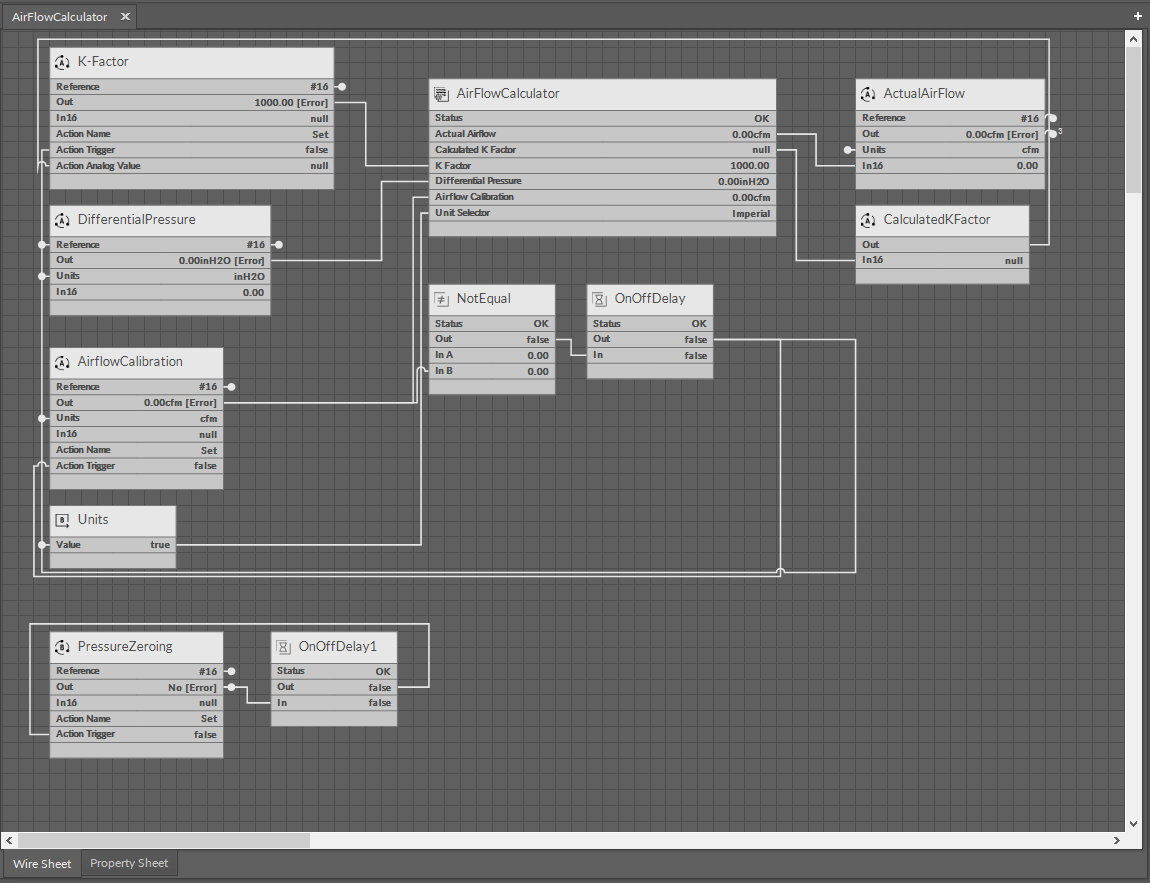Switch to the Wire Sheet tab

(42, 864)
